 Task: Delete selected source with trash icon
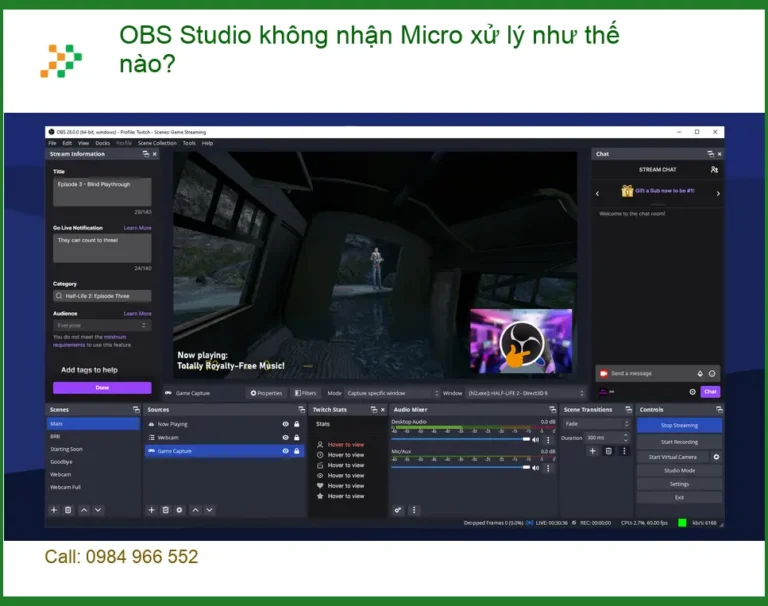click(166, 510)
